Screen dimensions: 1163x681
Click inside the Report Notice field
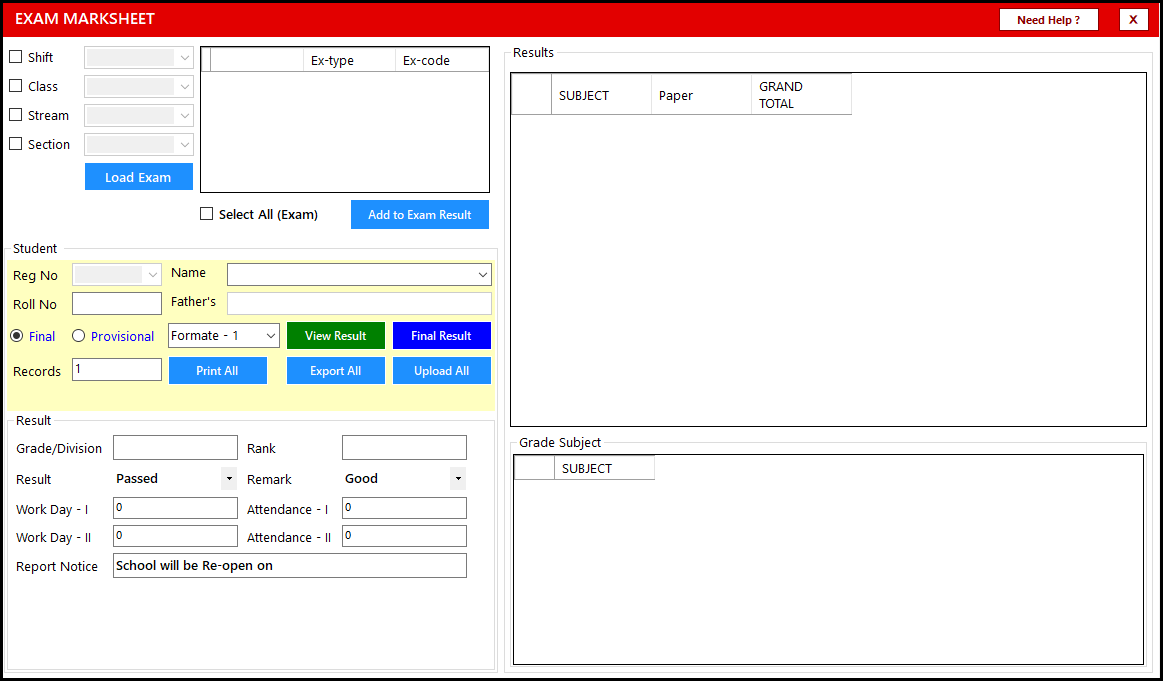point(289,565)
